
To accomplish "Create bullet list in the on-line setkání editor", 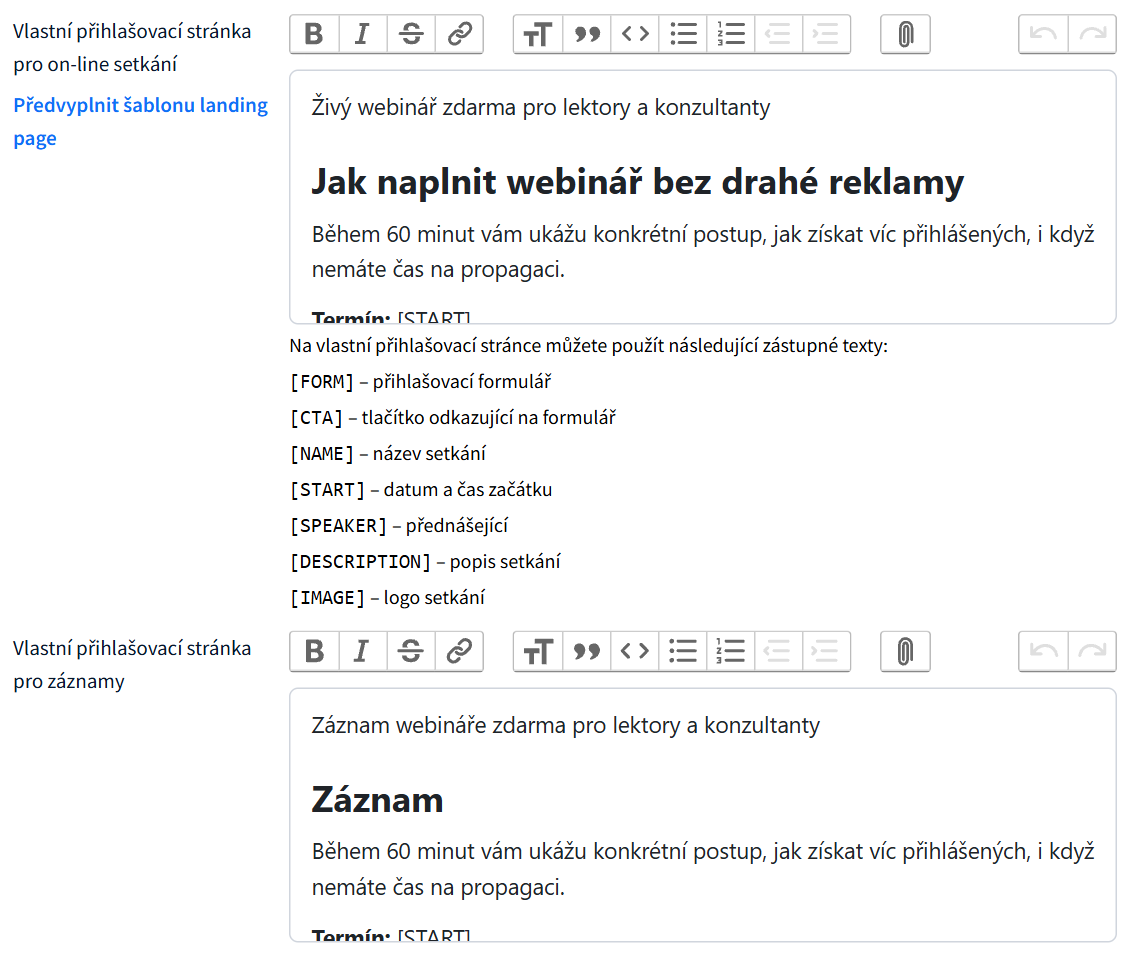I will click(683, 34).
